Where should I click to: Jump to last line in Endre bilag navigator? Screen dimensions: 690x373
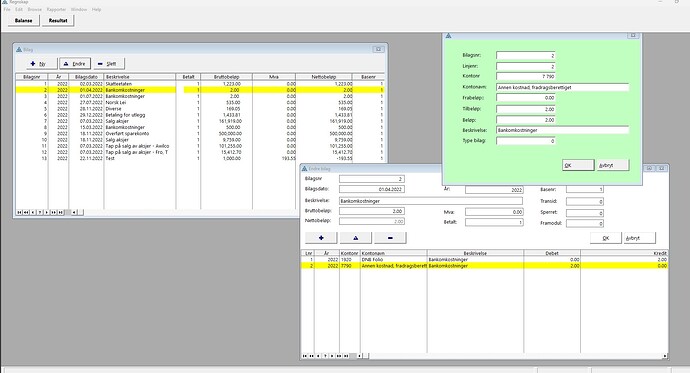(346, 356)
